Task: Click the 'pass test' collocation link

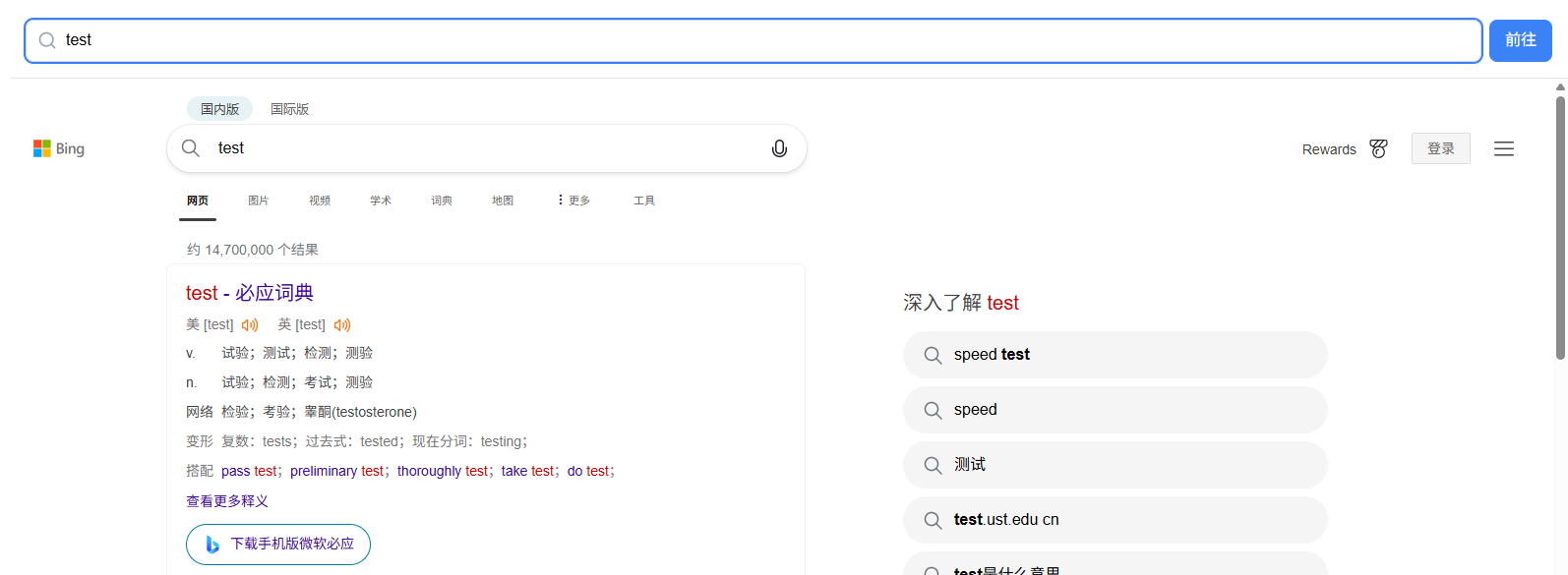Action: pyautogui.click(x=249, y=471)
